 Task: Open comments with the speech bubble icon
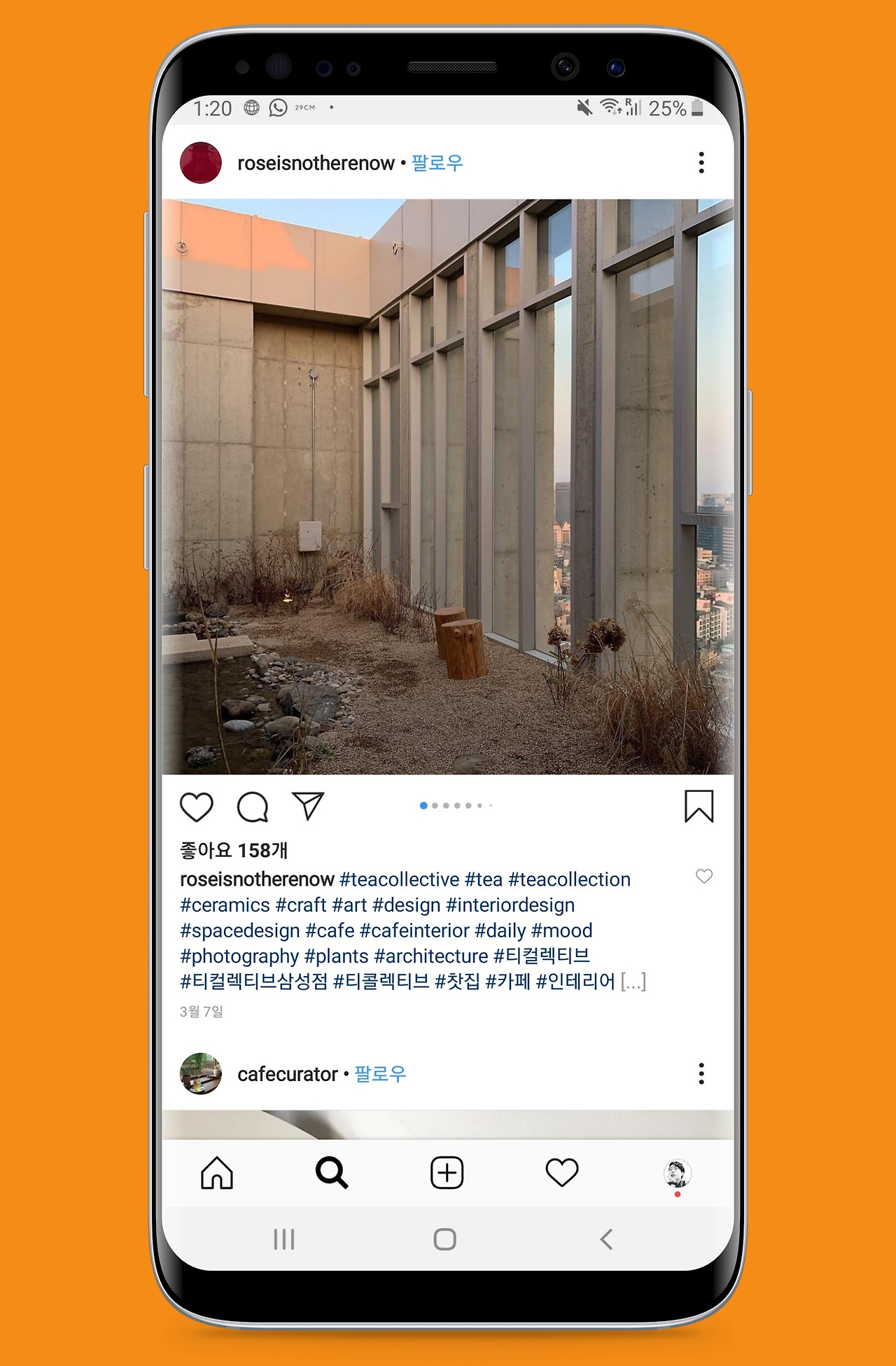point(253,807)
